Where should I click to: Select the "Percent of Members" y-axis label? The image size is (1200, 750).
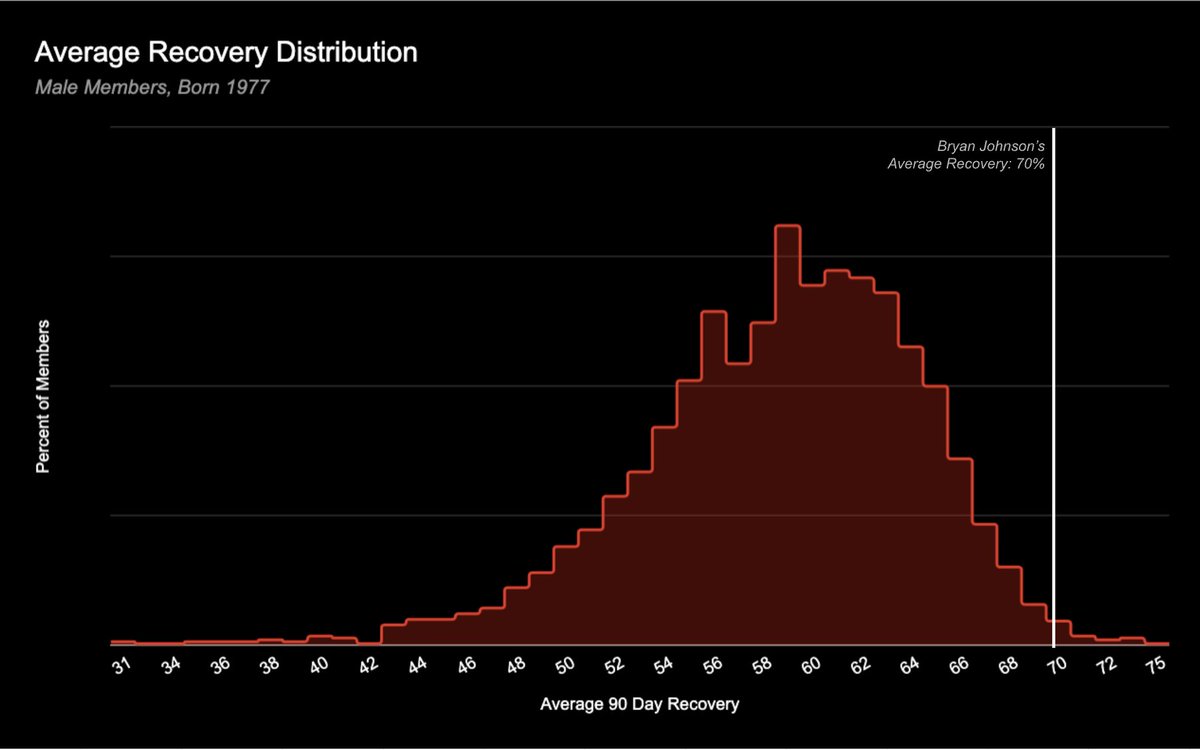coord(43,397)
